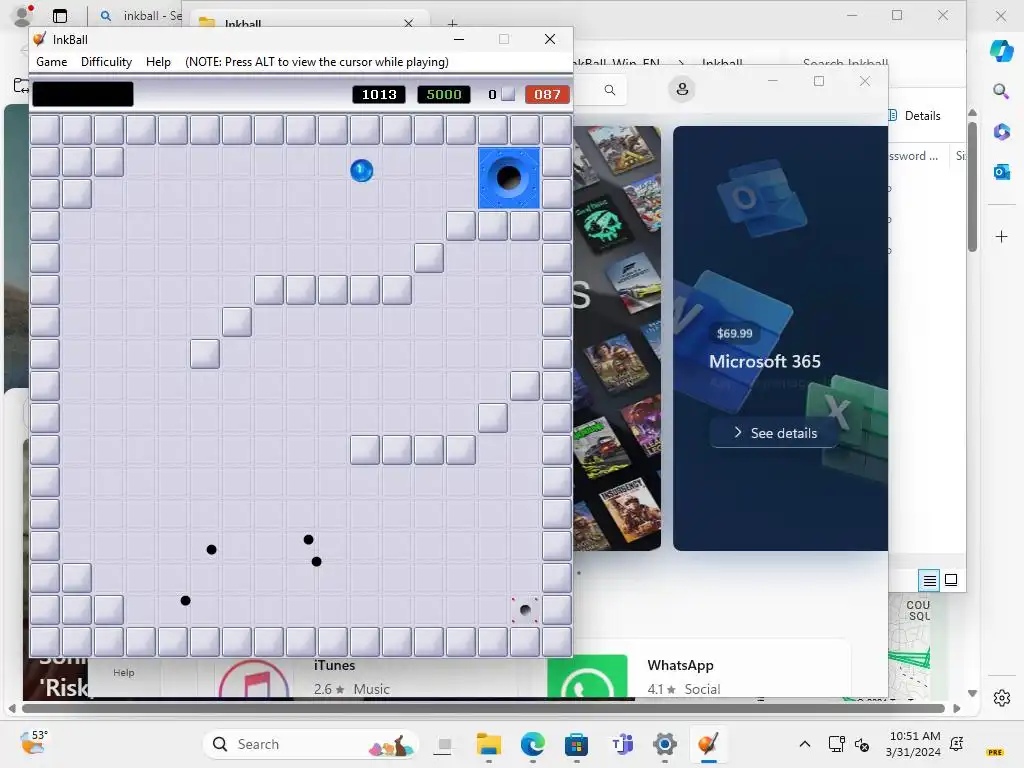Open Outlook in the Edge sidebar
1024x768 pixels.
coord(1001,172)
